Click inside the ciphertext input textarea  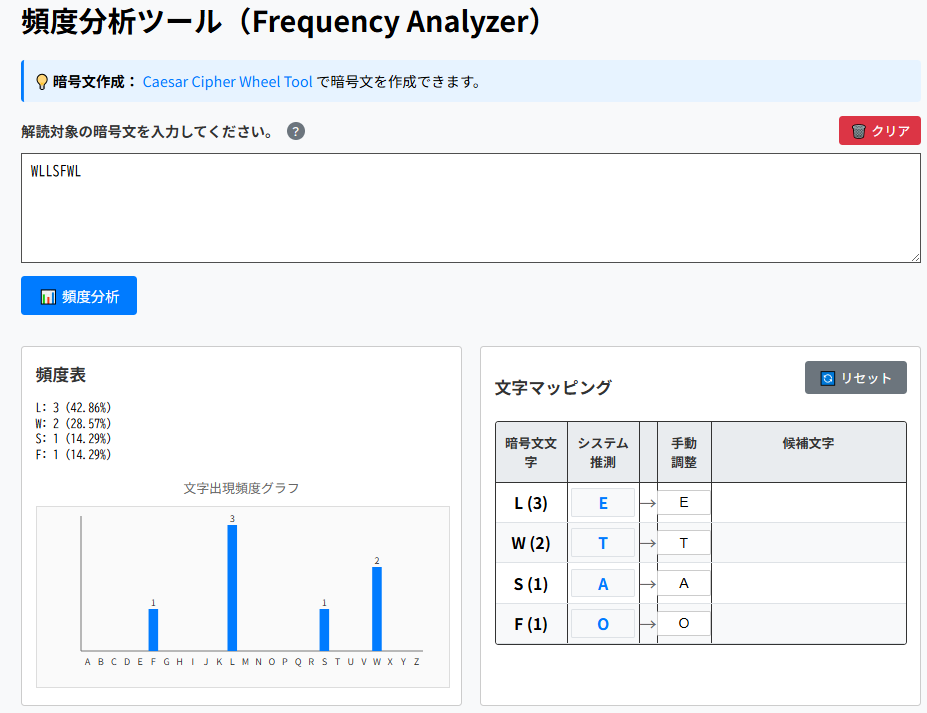click(x=470, y=208)
